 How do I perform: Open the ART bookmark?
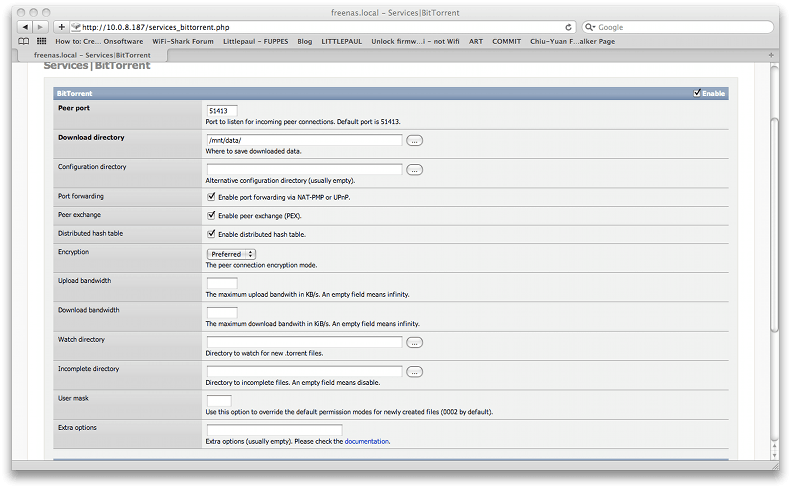pyautogui.click(x=476, y=41)
